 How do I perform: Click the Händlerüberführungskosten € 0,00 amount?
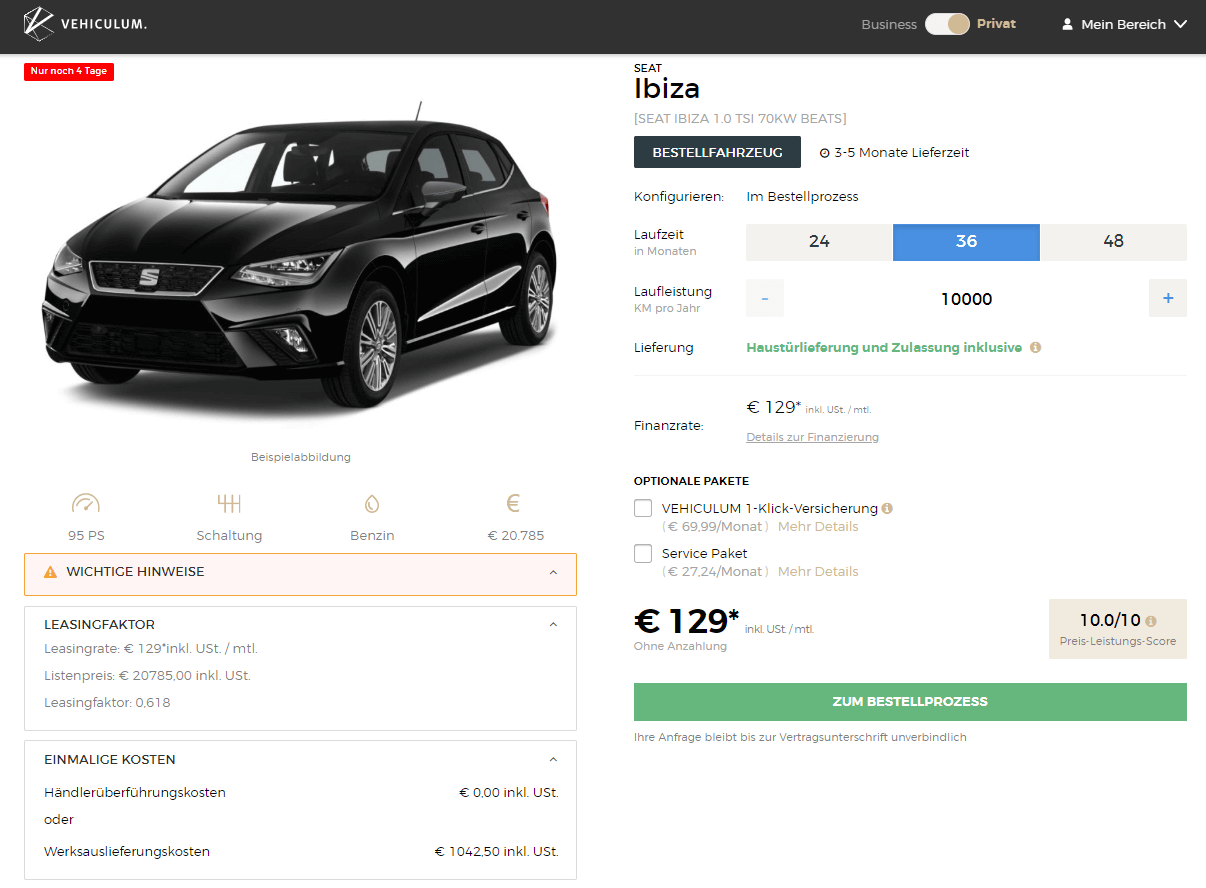click(509, 793)
